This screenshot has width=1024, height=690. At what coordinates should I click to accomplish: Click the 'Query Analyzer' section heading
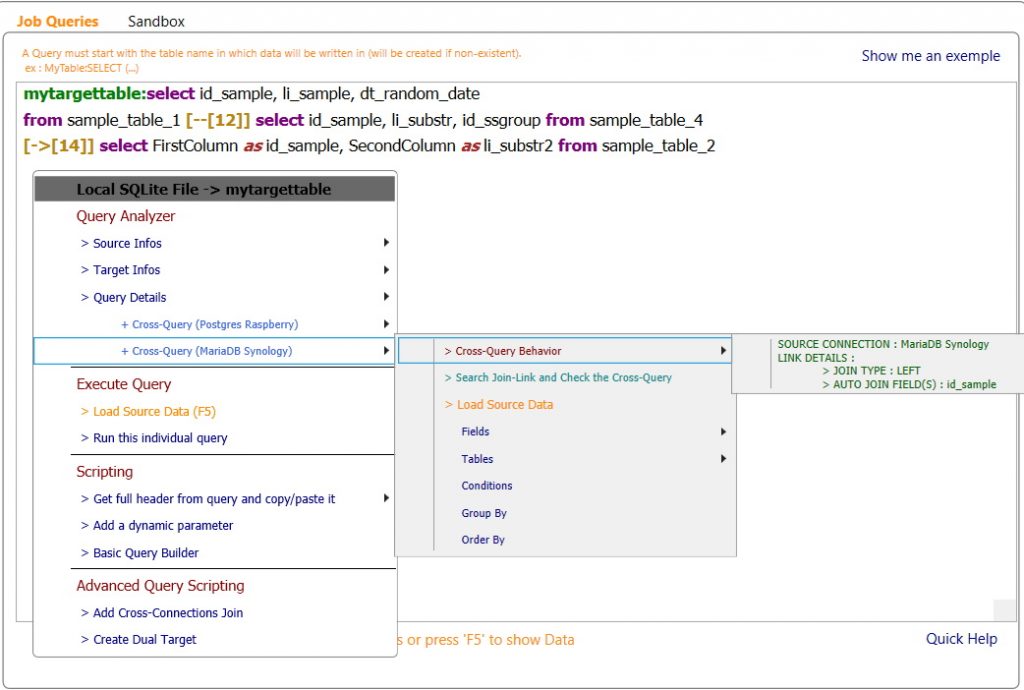125,216
